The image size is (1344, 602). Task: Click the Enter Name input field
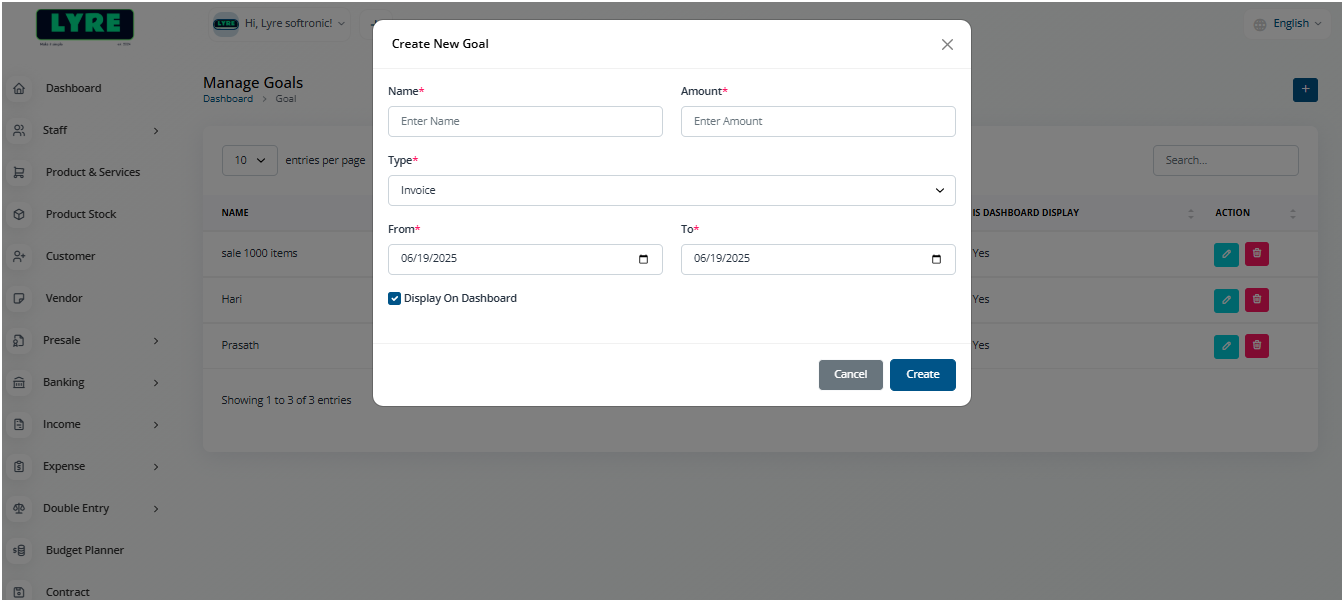[x=525, y=121]
